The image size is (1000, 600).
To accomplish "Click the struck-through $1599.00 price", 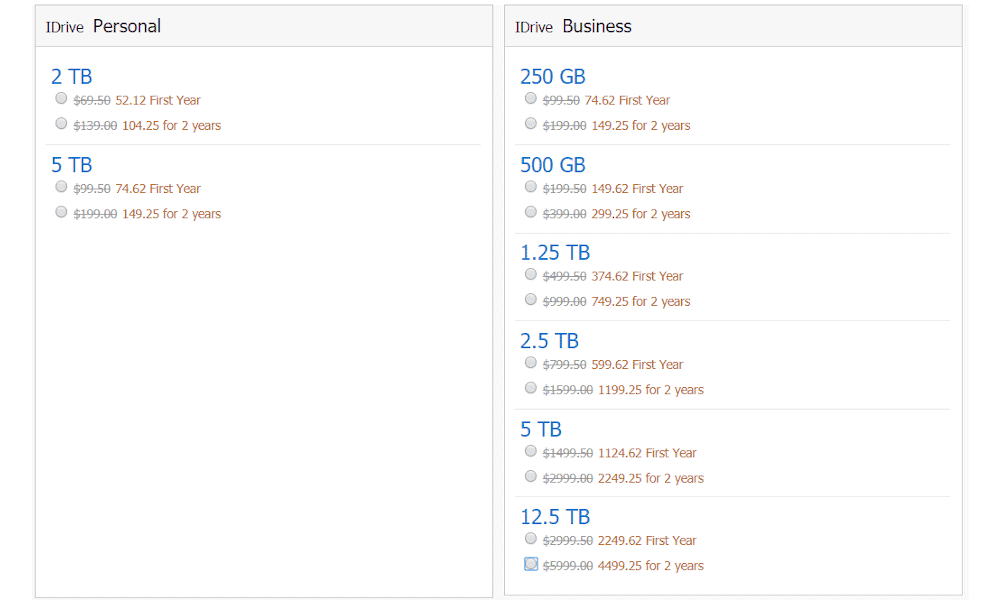I will (568, 390).
